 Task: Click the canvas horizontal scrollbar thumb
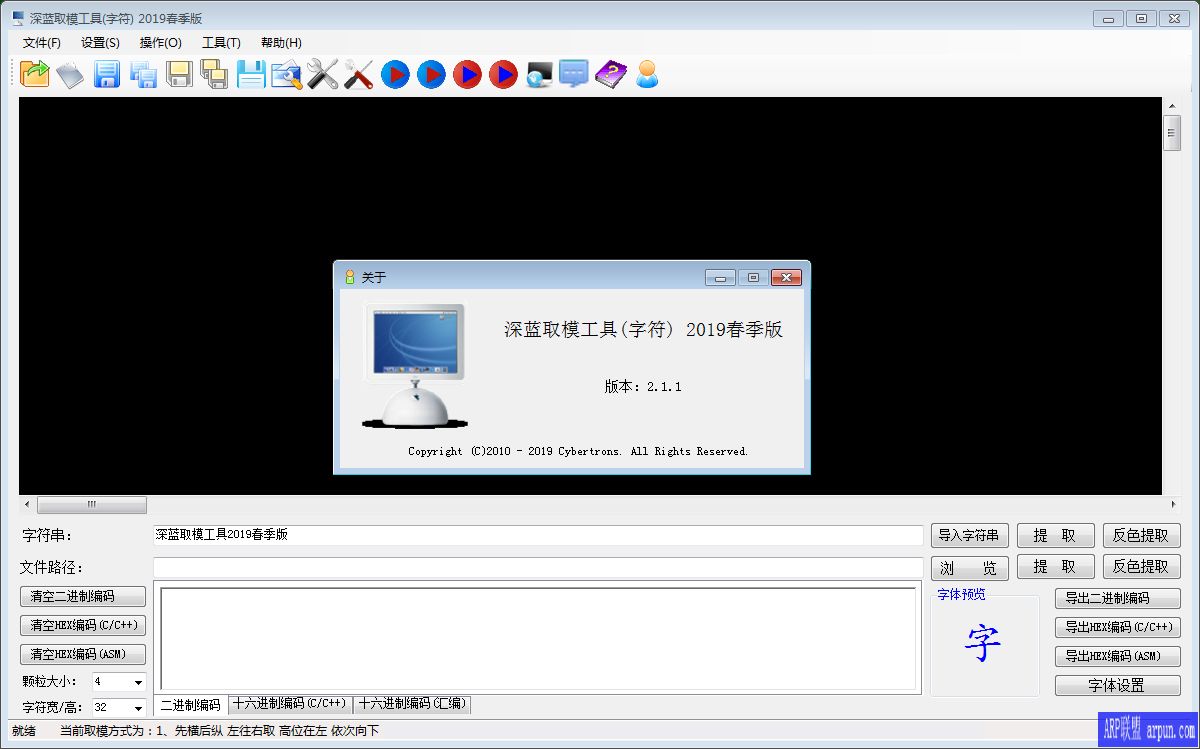point(92,505)
